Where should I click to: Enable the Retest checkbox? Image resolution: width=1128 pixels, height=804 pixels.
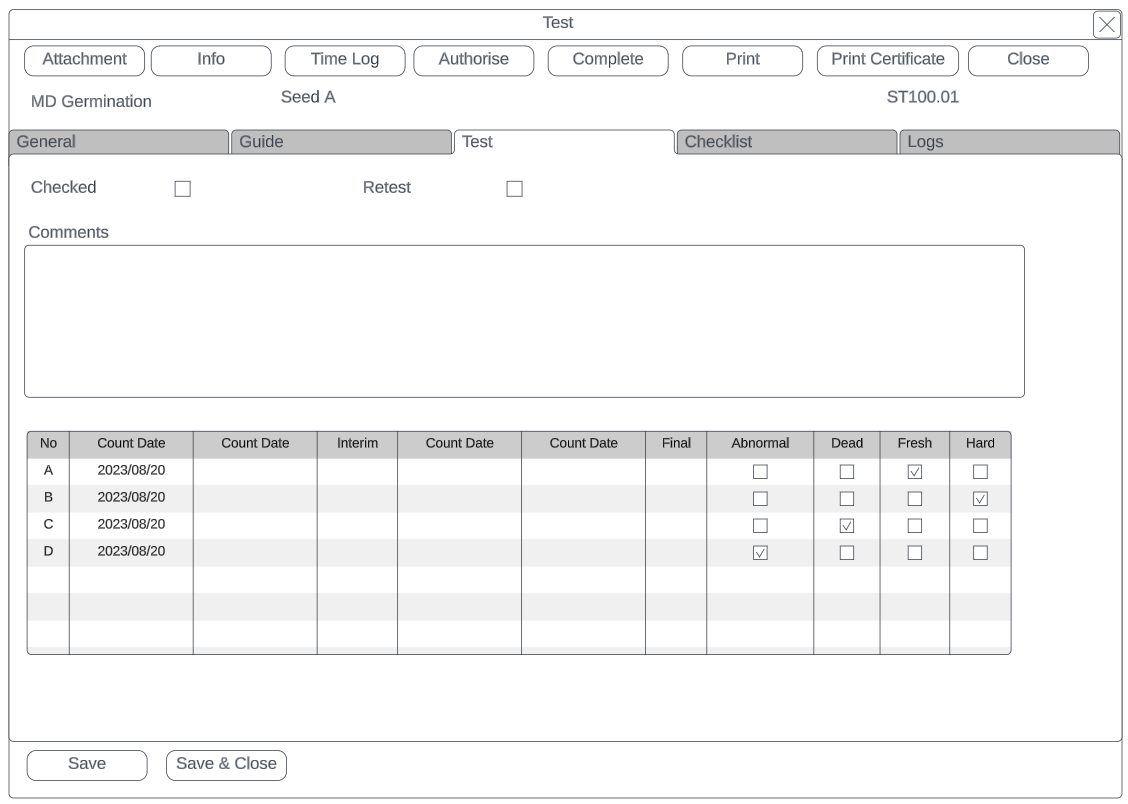tap(514, 189)
